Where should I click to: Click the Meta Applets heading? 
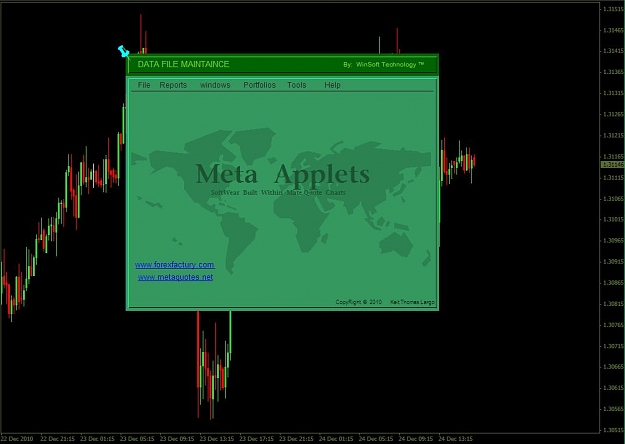click(282, 174)
